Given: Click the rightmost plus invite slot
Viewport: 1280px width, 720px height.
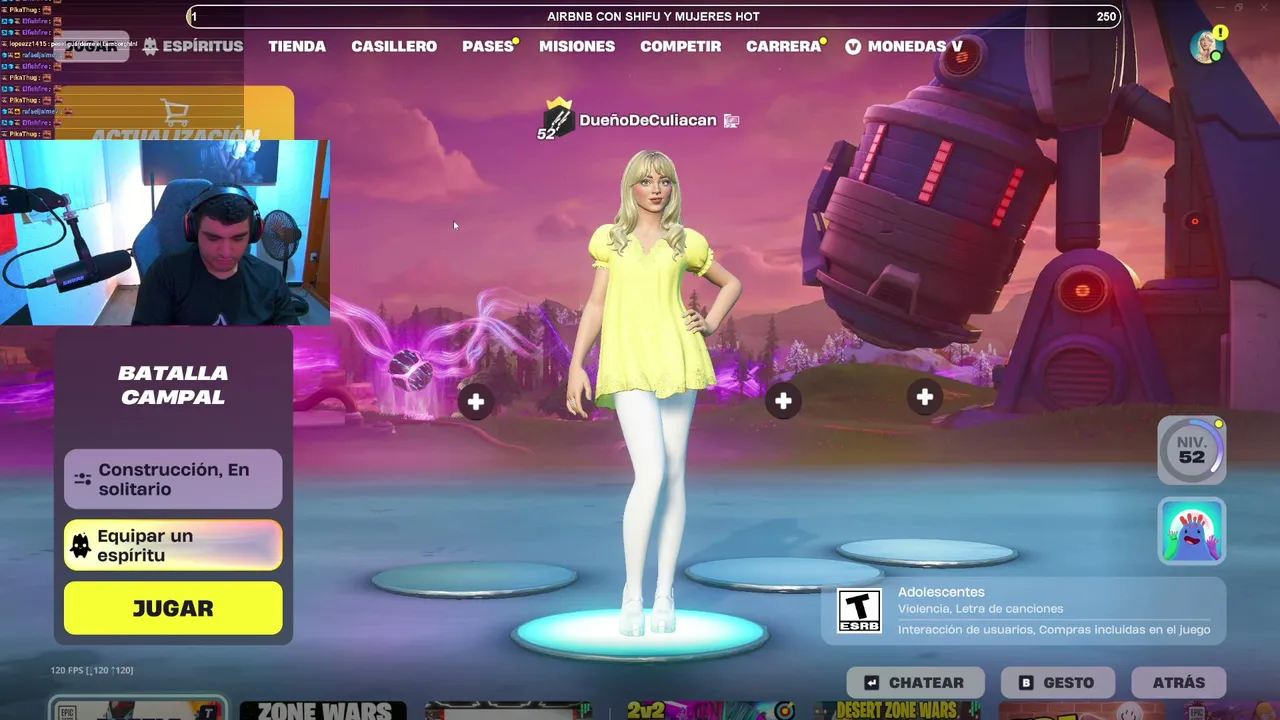Looking at the screenshot, I should (925, 398).
